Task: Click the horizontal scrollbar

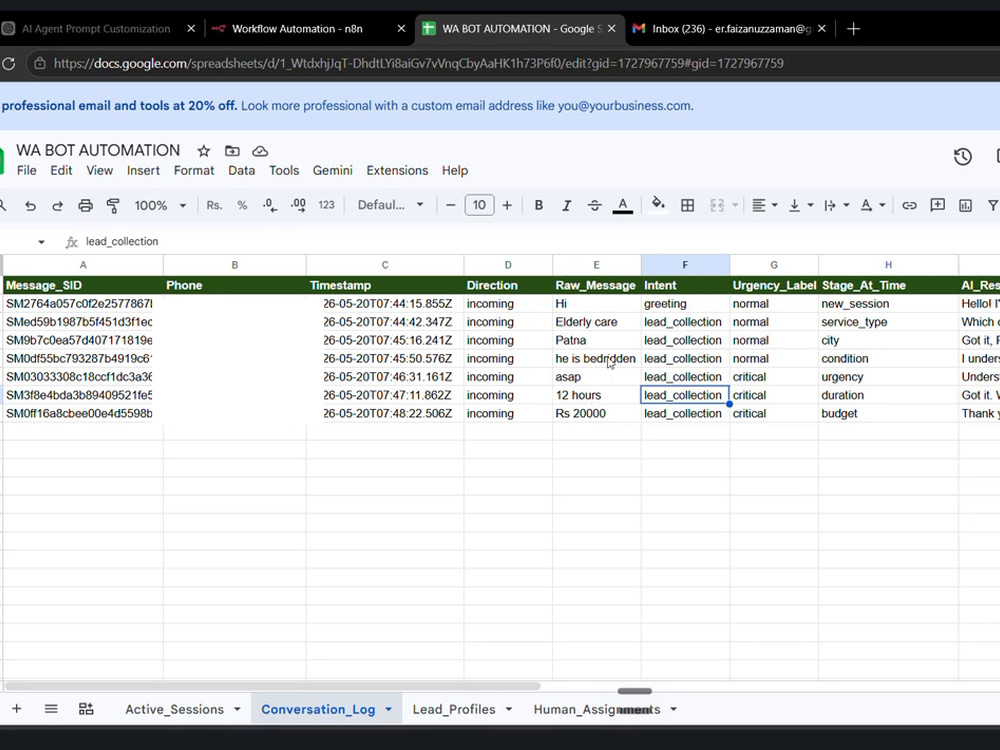Action: (x=272, y=686)
